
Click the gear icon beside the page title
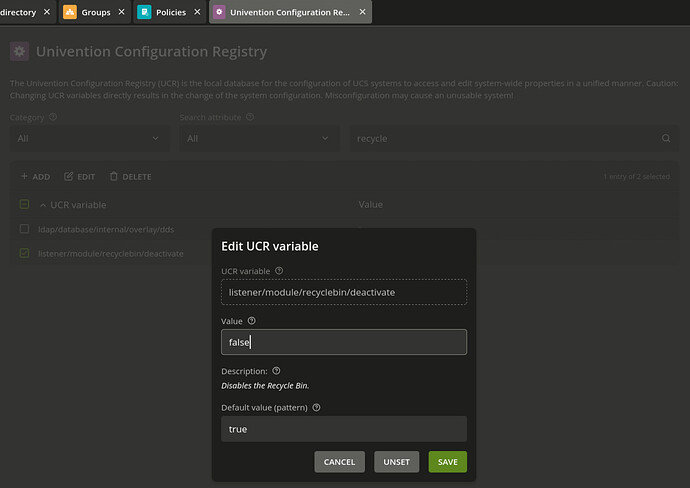19,51
